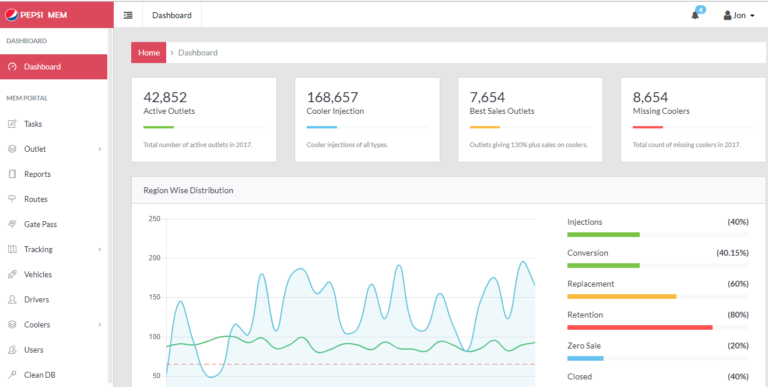The image size is (768, 387).
Task: Click the Best Sales Outlets orange progress bar
Action: tap(485, 127)
